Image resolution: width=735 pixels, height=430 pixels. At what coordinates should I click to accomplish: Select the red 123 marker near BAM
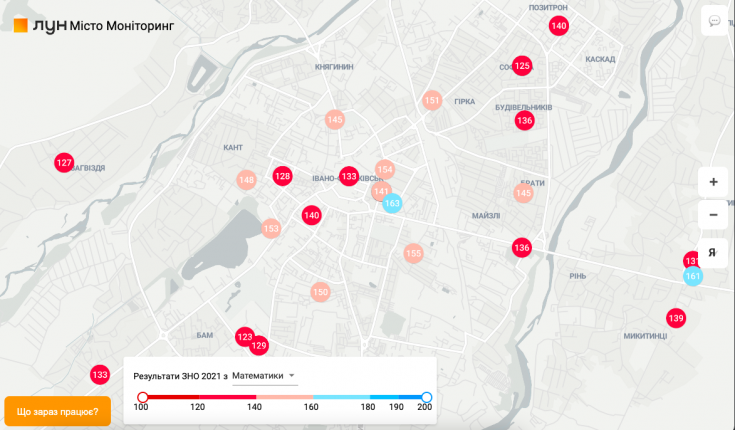coord(244,337)
